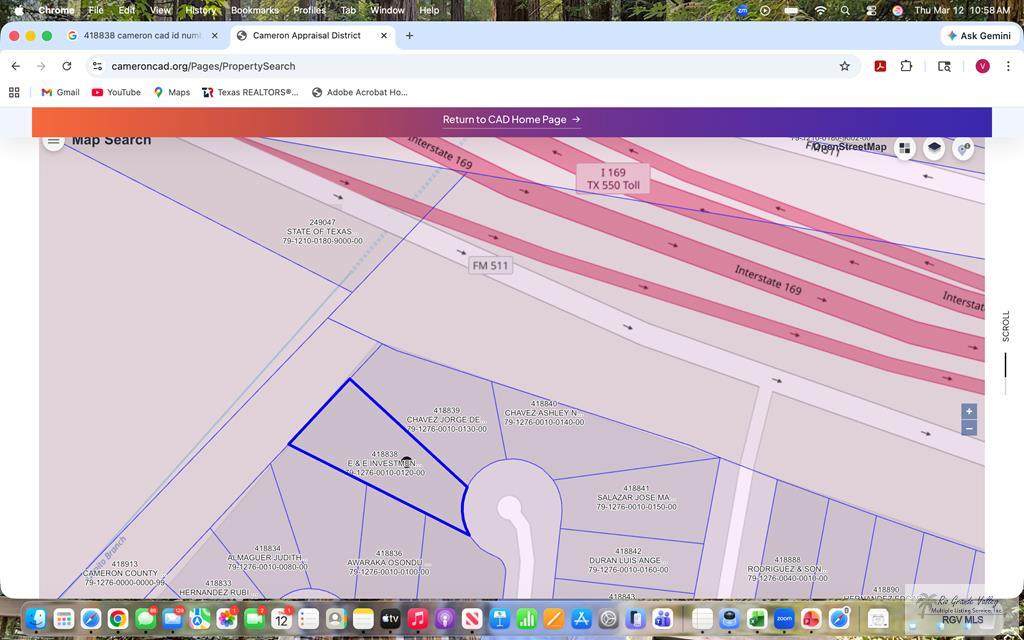Close the 418838 cameron cad tab
Viewport: 1024px width, 640px height.
pyautogui.click(x=215, y=36)
